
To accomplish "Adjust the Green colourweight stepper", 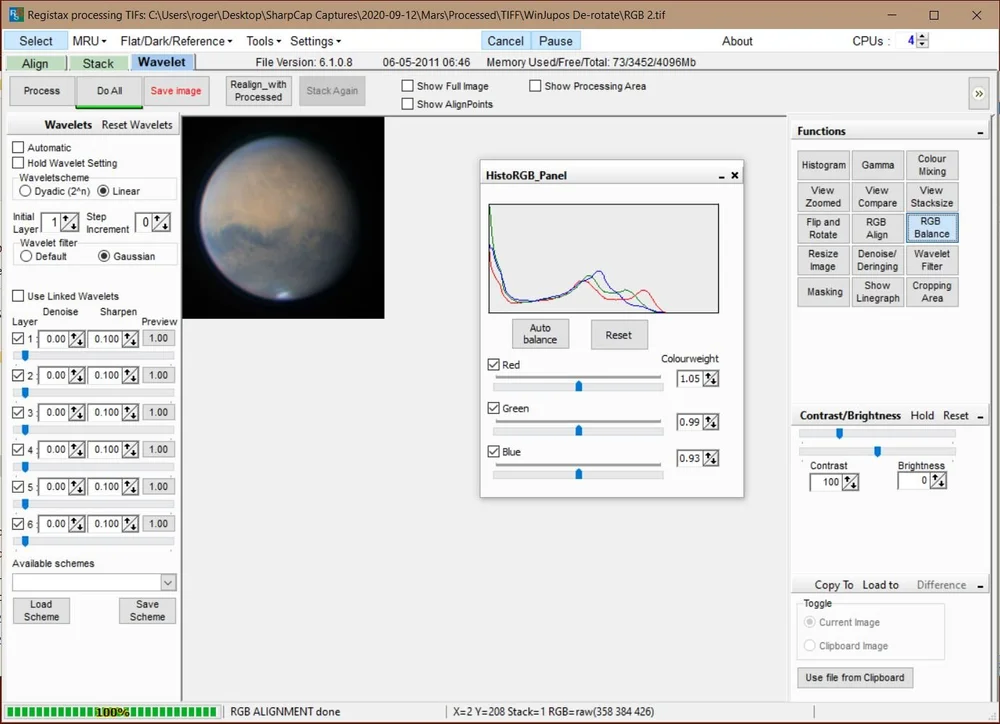I will [711, 422].
